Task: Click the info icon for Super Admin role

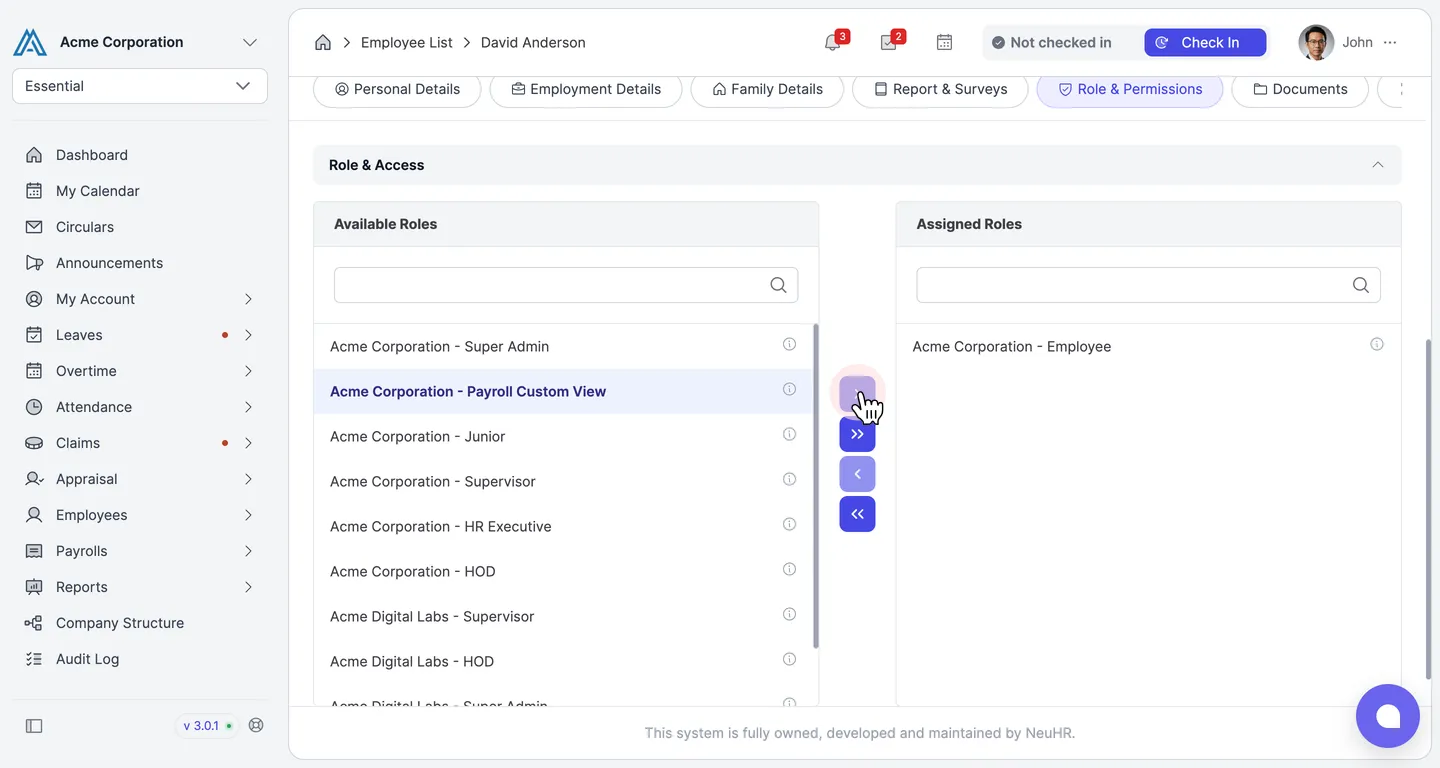Action: 789,344
